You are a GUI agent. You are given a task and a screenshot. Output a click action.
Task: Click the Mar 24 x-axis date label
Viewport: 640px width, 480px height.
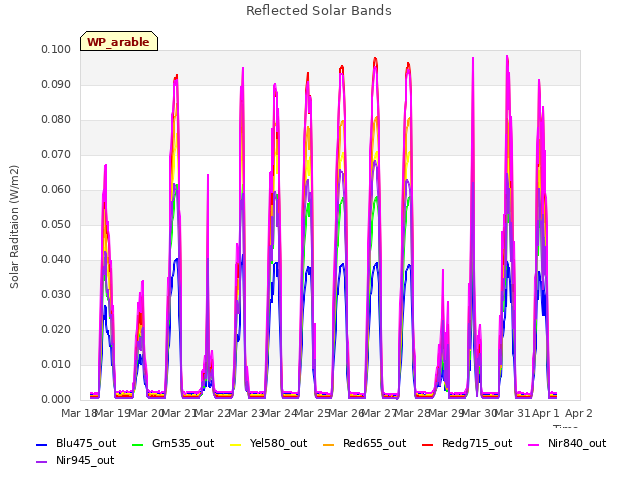pos(280,413)
